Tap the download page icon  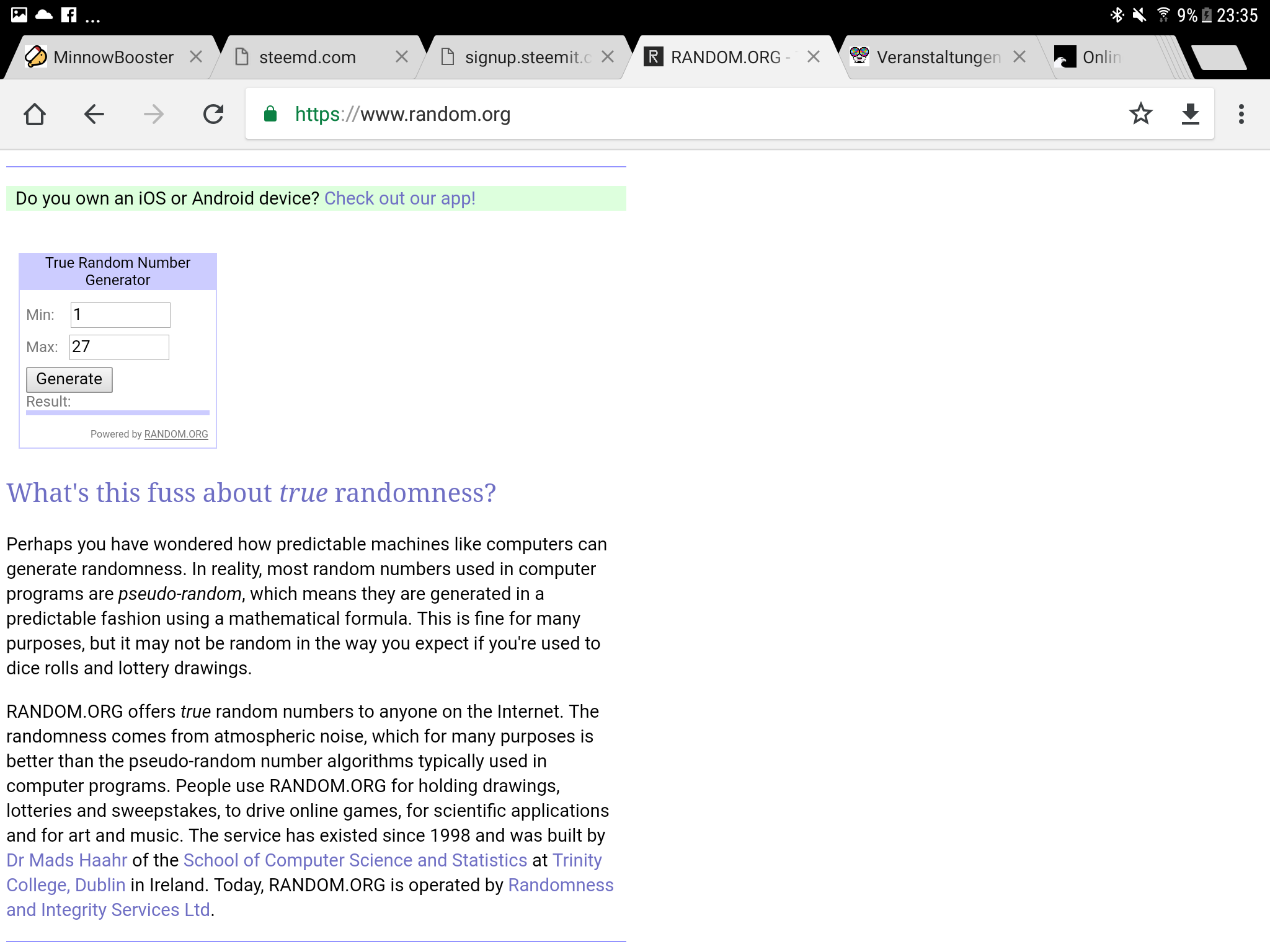pos(1190,114)
